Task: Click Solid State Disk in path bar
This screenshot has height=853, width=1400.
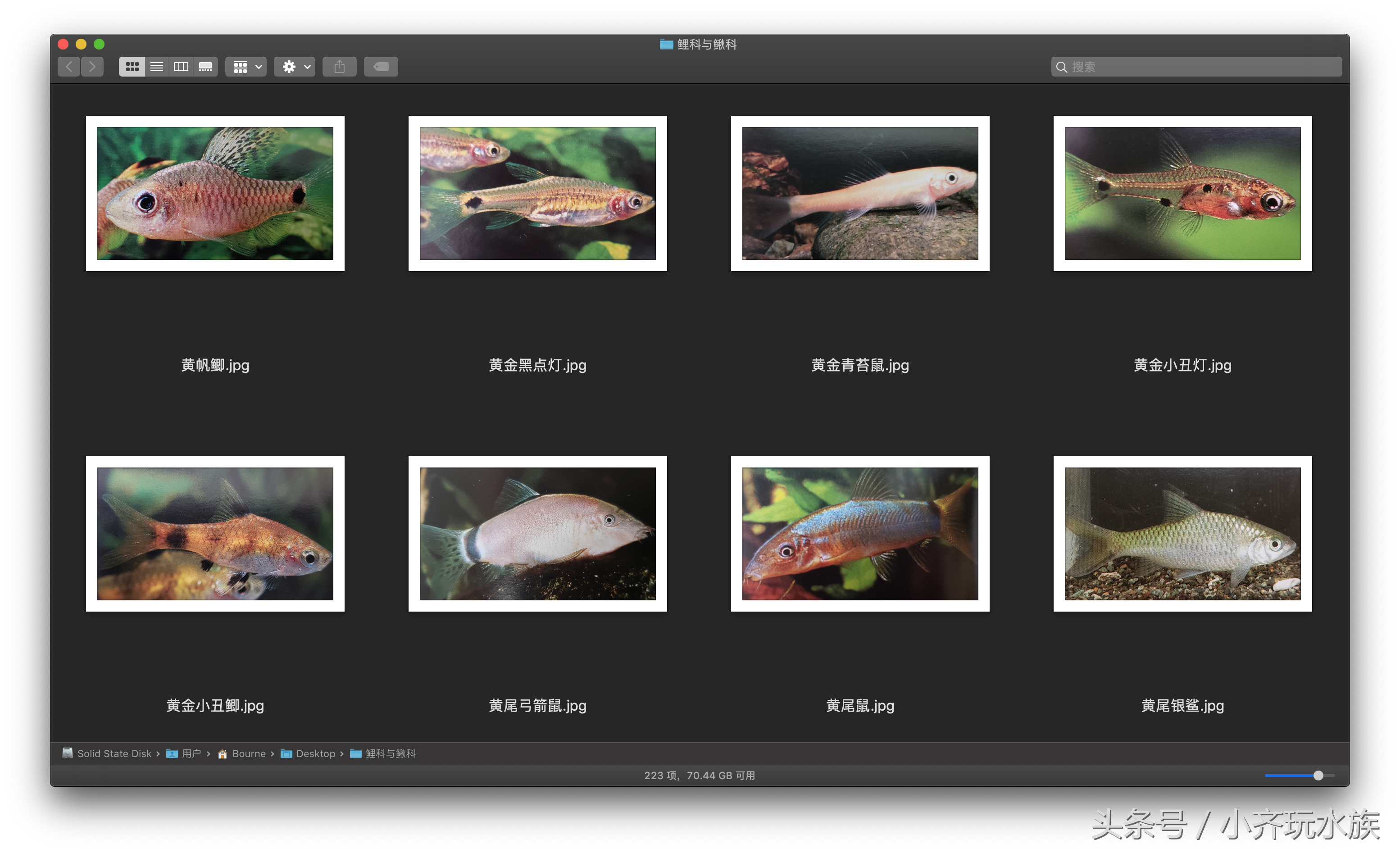Action: coord(107,753)
